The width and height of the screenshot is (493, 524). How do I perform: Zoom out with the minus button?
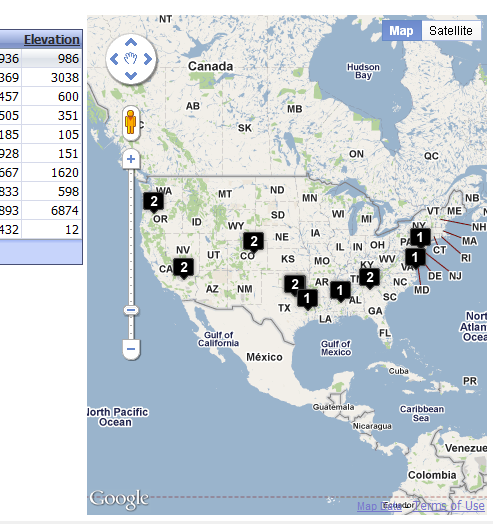tap(131, 349)
